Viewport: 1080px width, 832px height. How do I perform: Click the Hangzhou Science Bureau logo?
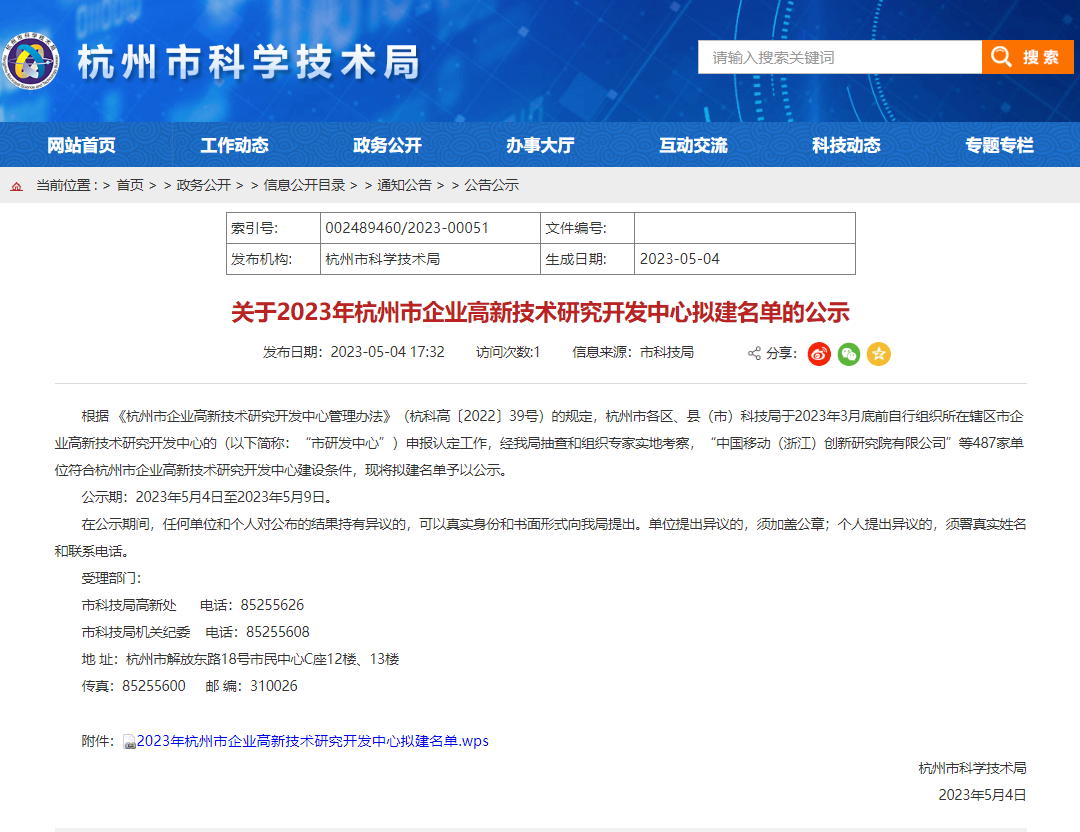coord(33,63)
